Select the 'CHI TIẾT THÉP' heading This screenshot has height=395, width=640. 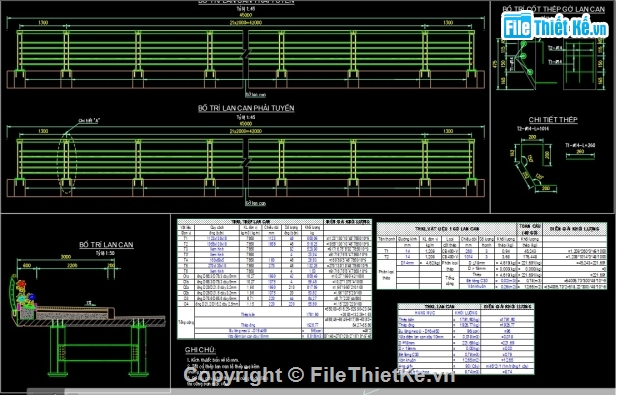point(553,120)
